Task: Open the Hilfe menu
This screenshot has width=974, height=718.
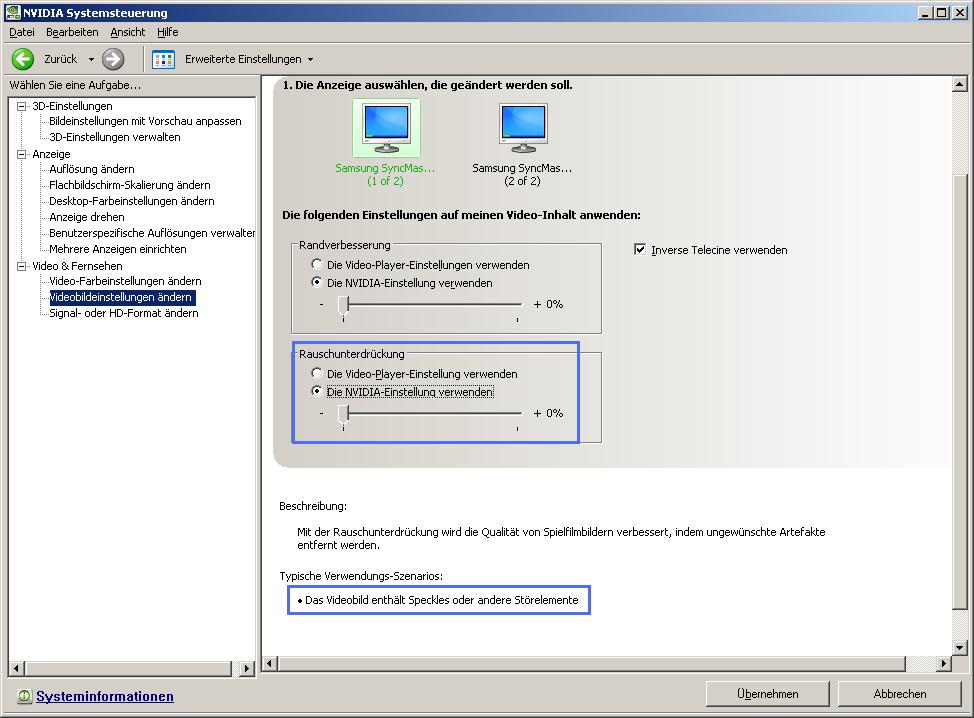Action: coord(167,32)
